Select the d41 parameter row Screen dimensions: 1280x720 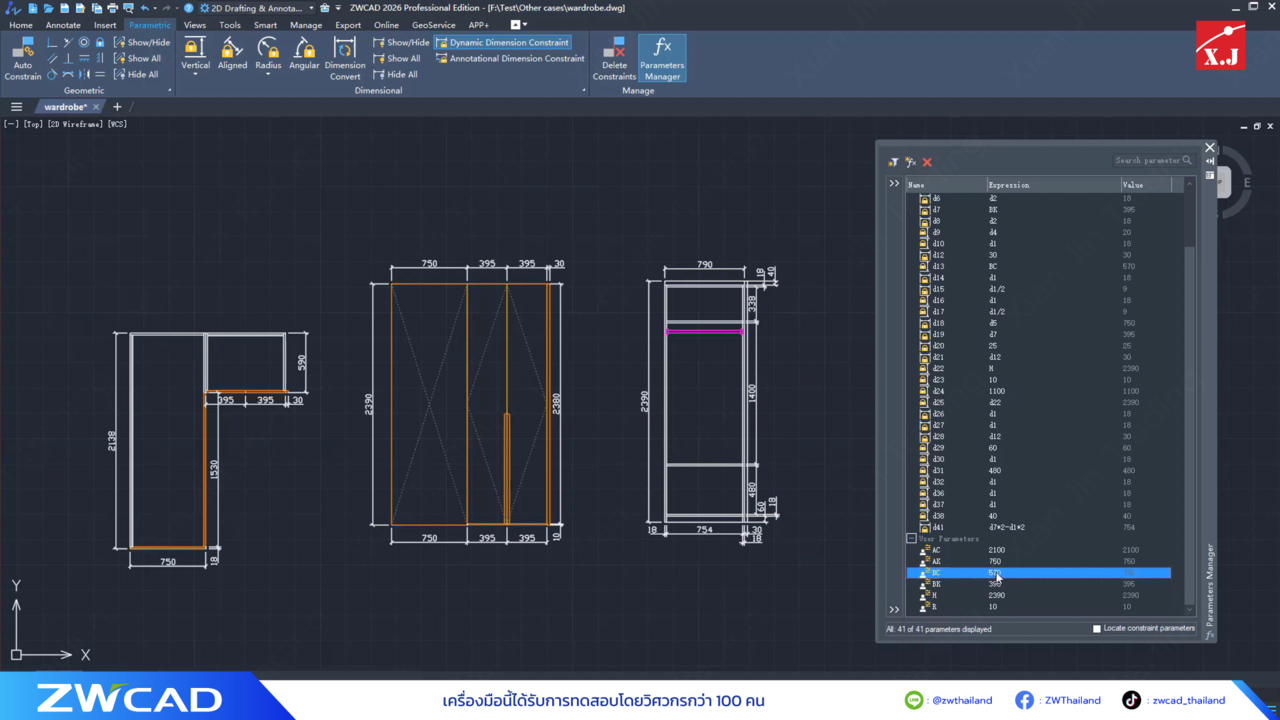[x=1038, y=527]
